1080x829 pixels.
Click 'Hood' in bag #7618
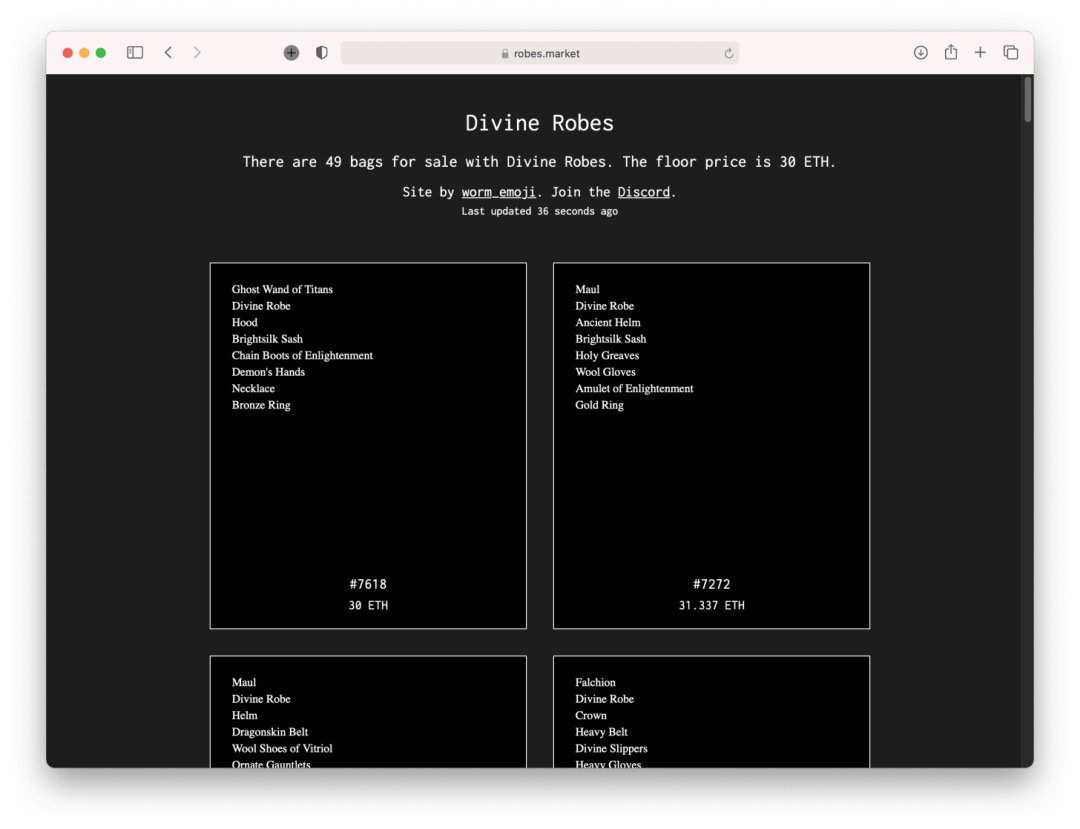pyautogui.click(x=245, y=322)
